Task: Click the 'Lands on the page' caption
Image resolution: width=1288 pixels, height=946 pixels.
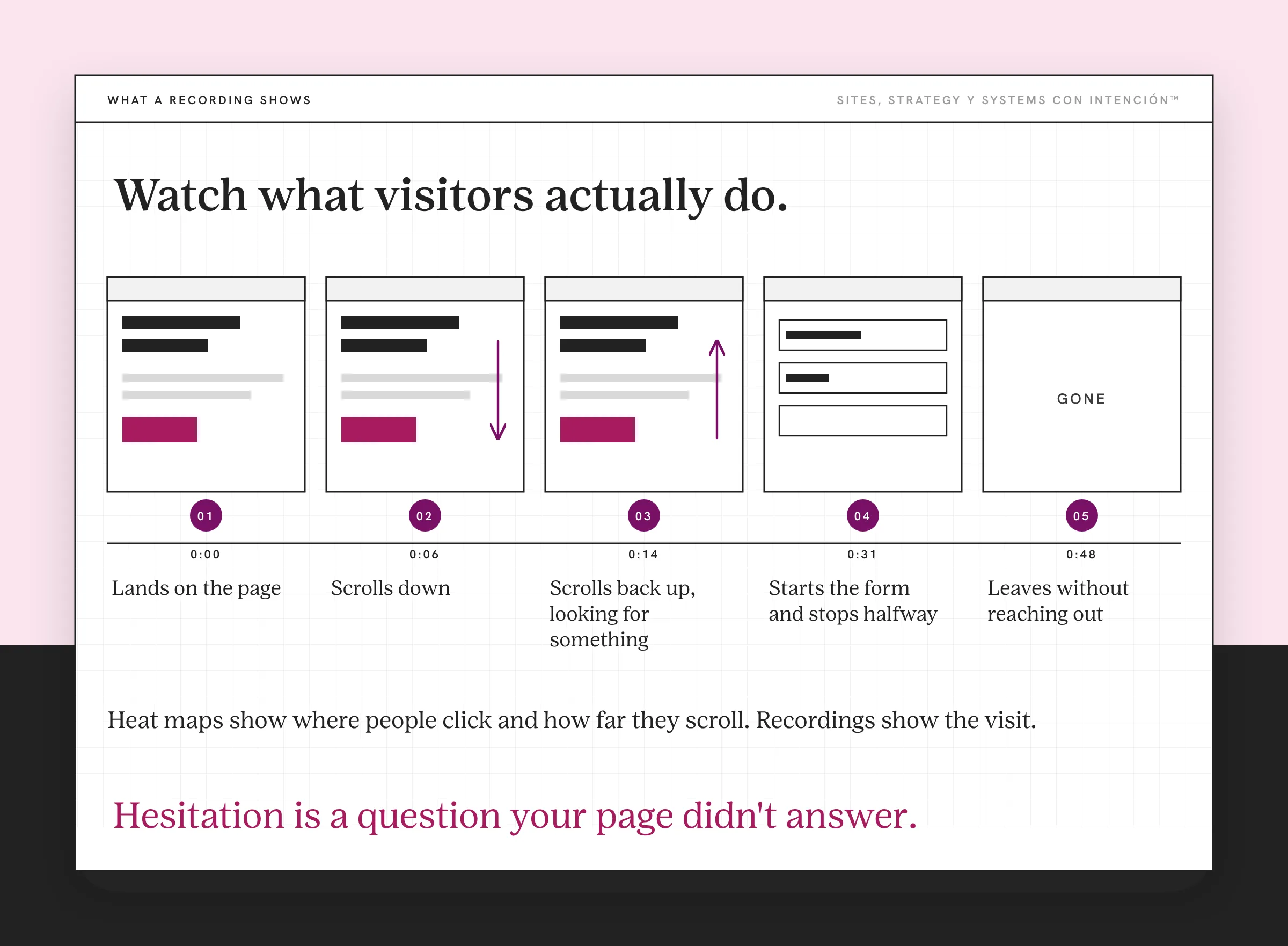Action: click(x=196, y=588)
